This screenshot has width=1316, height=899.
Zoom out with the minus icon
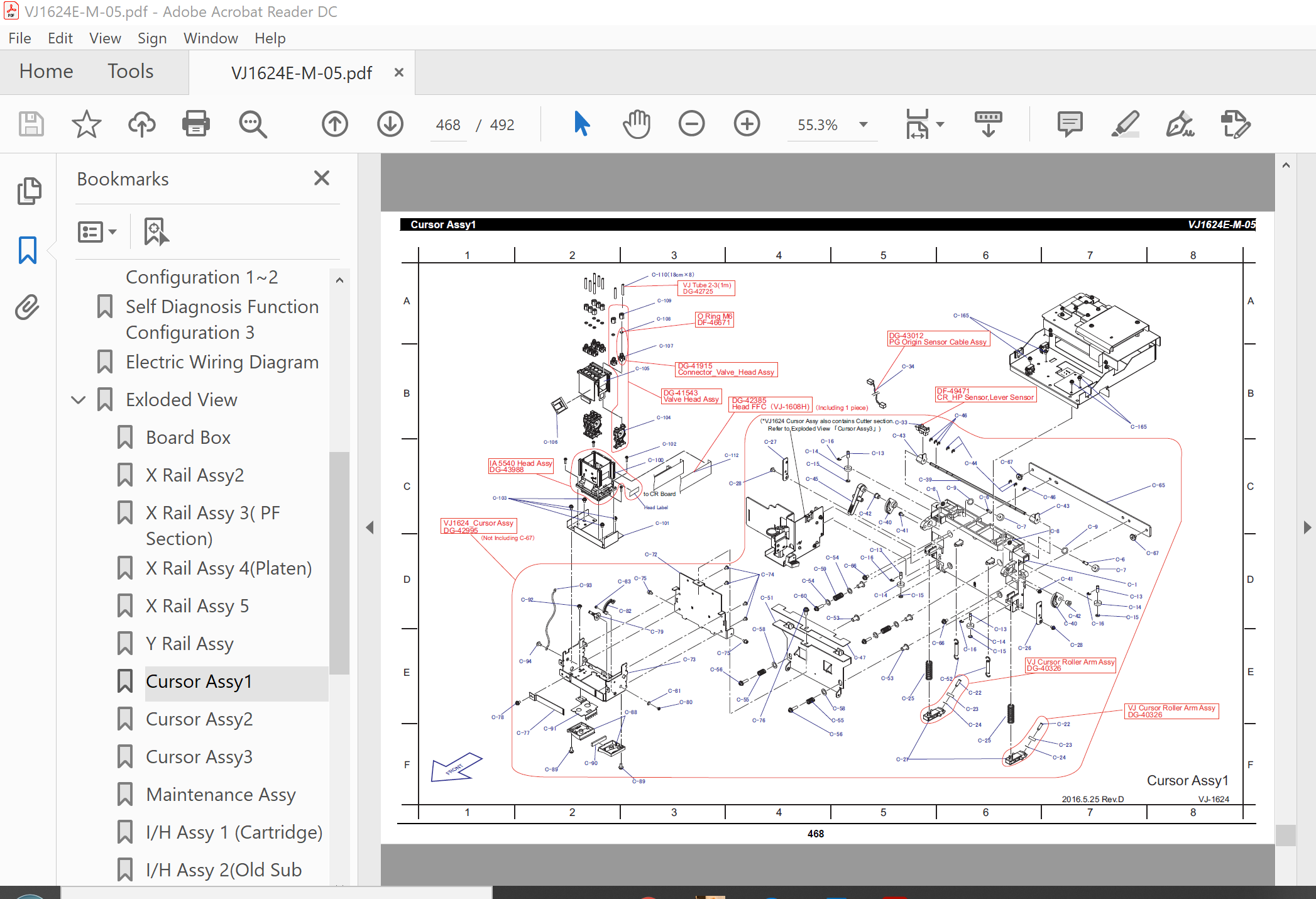click(x=691, y=124)
